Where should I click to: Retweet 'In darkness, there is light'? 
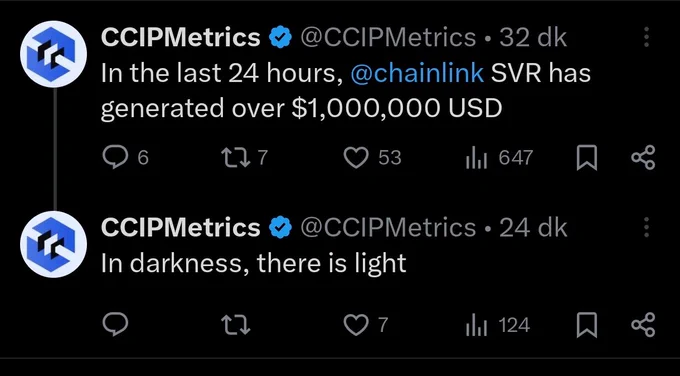(x=236, y=325)
